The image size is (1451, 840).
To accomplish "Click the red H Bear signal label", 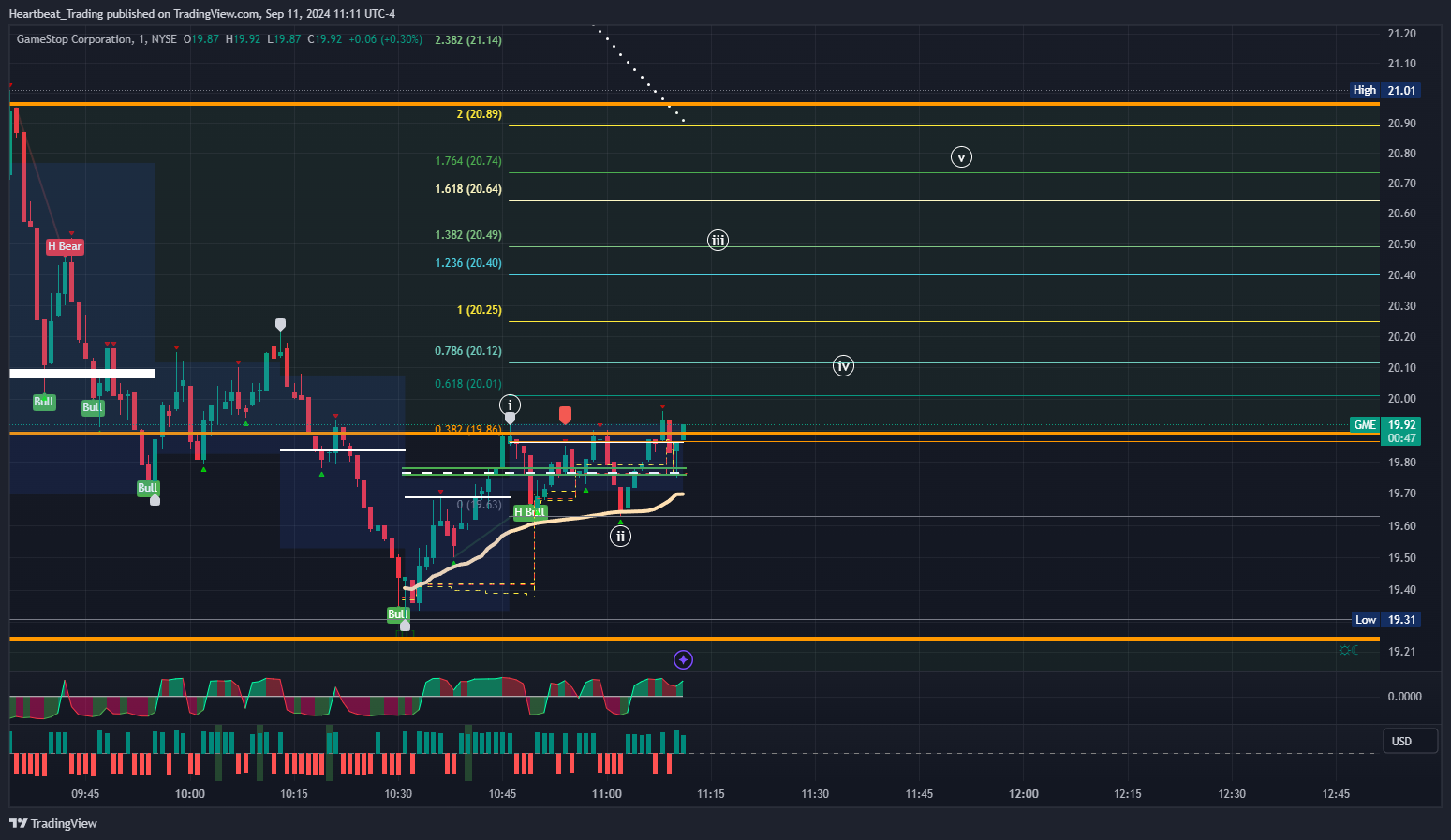I will click(x=66, y=246).
